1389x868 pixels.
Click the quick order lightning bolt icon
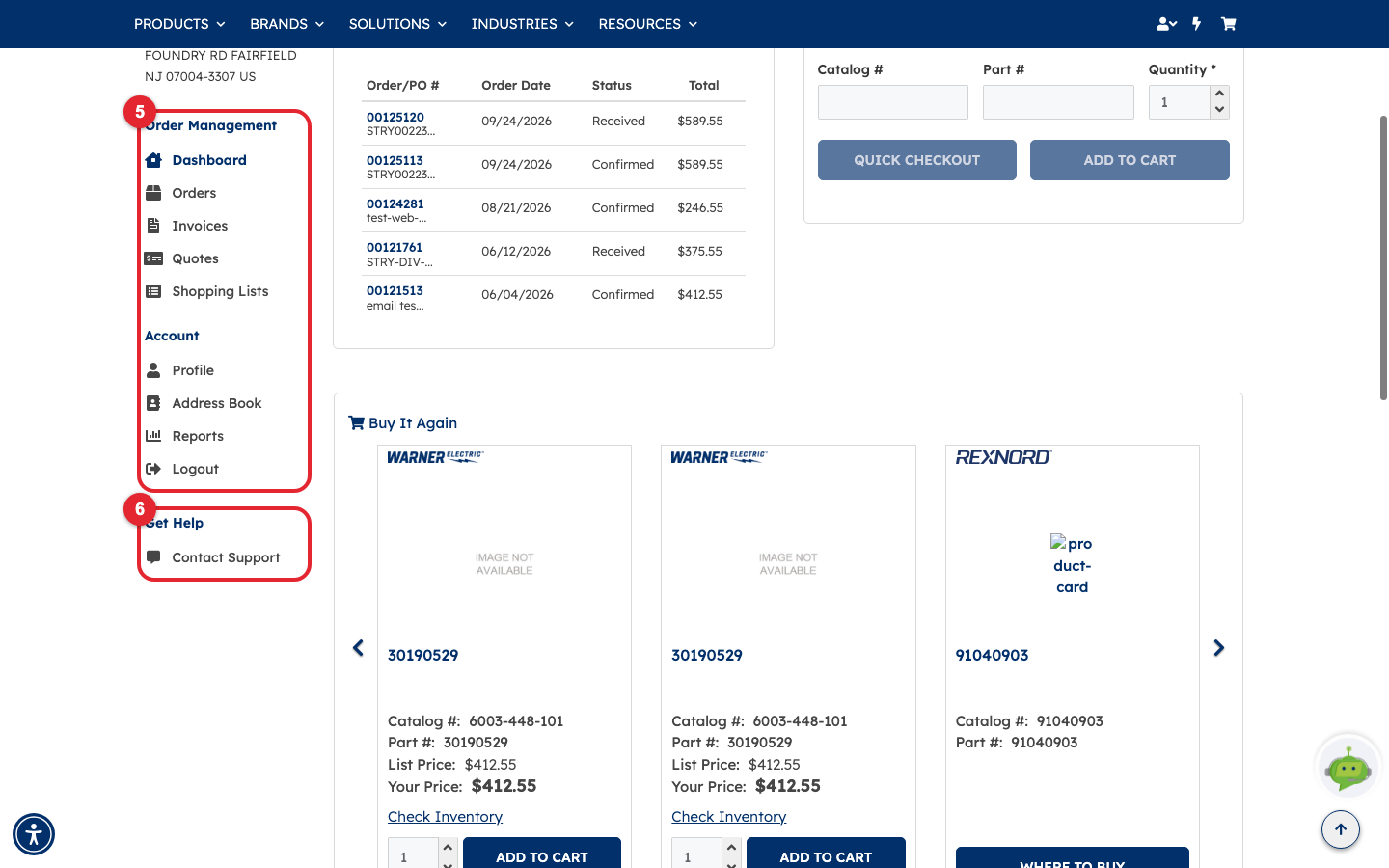coord(1197,24)
